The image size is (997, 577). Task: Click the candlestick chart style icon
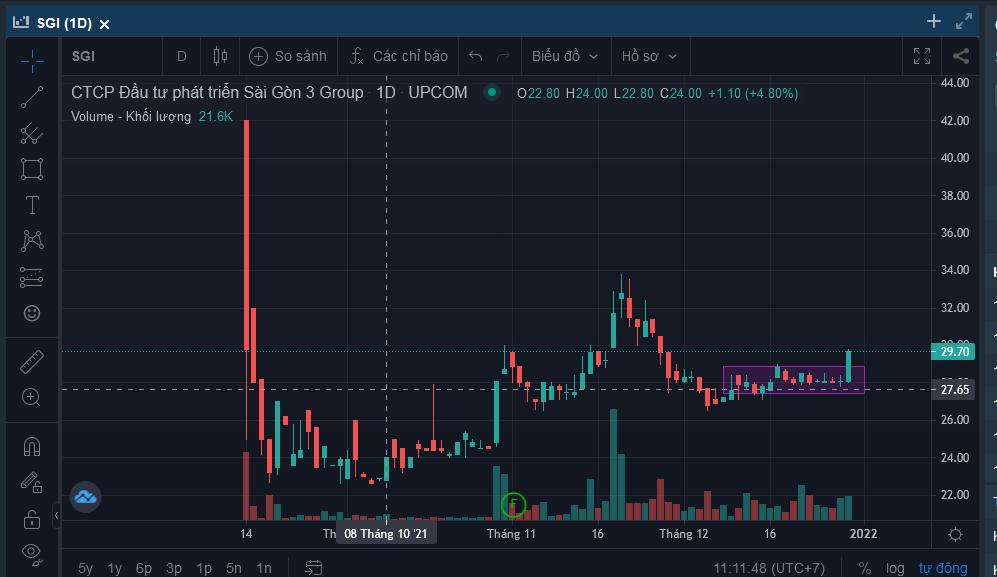tap(221, 56)
